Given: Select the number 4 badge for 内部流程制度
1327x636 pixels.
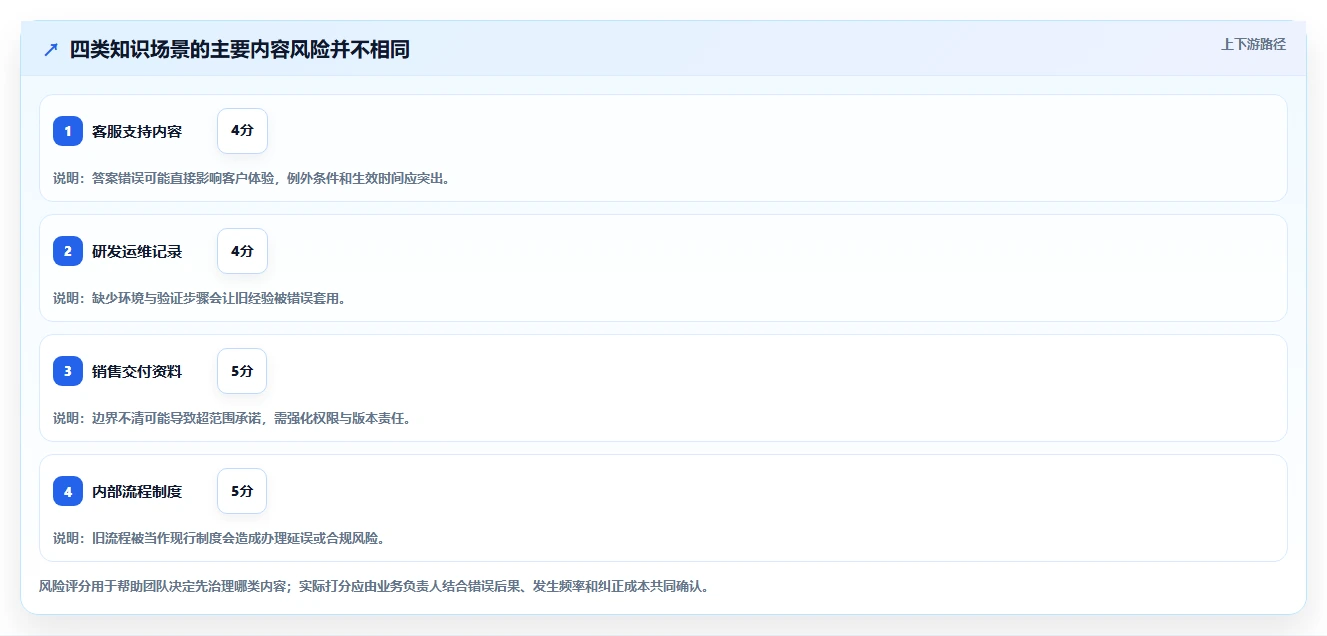Looking at the screenshot, I should tap(68, 491).
